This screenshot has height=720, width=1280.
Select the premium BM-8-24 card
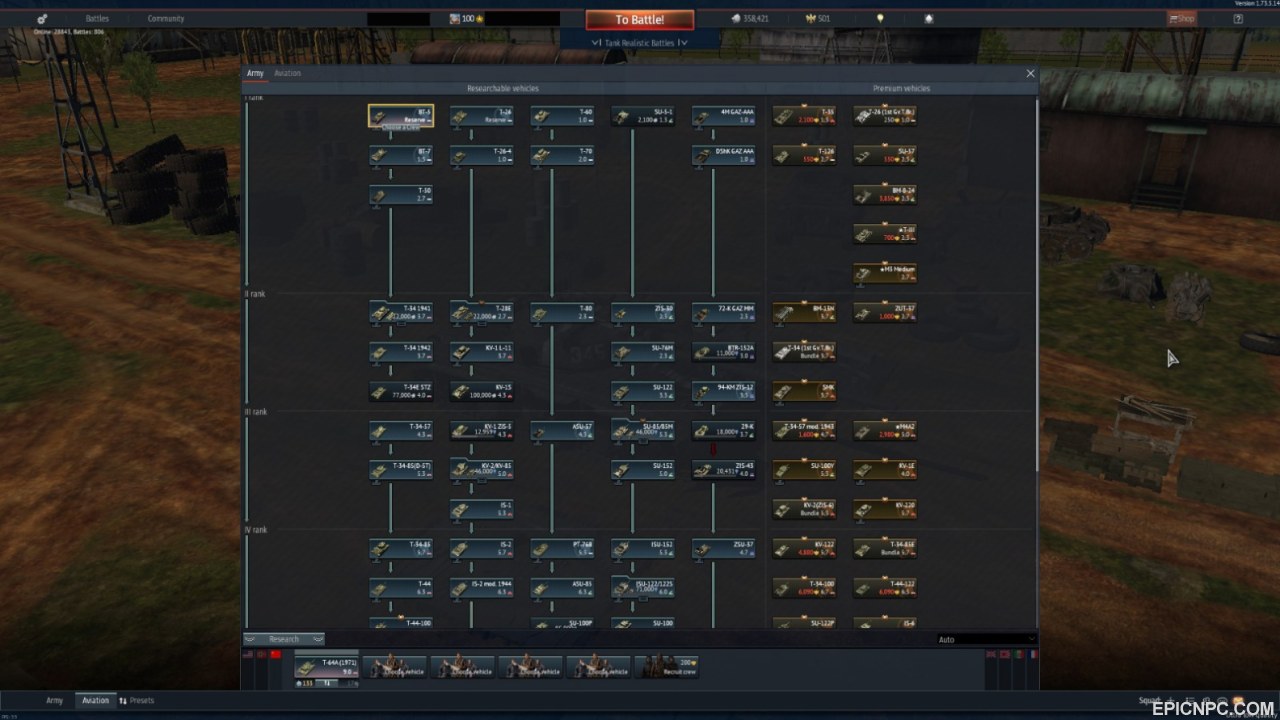[885, 194]
